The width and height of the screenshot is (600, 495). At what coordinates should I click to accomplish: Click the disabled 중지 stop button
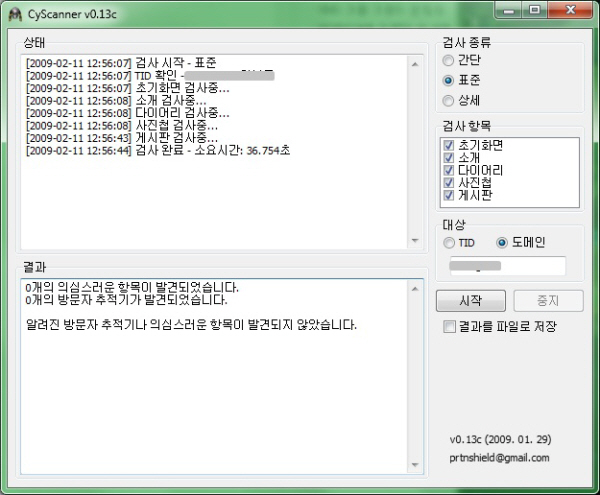(548, 301)
